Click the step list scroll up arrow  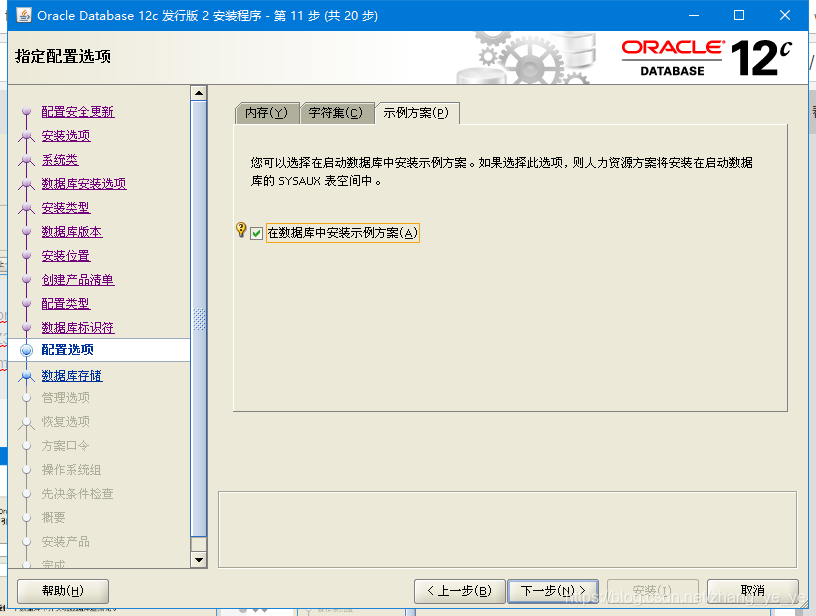coord(199,93)
